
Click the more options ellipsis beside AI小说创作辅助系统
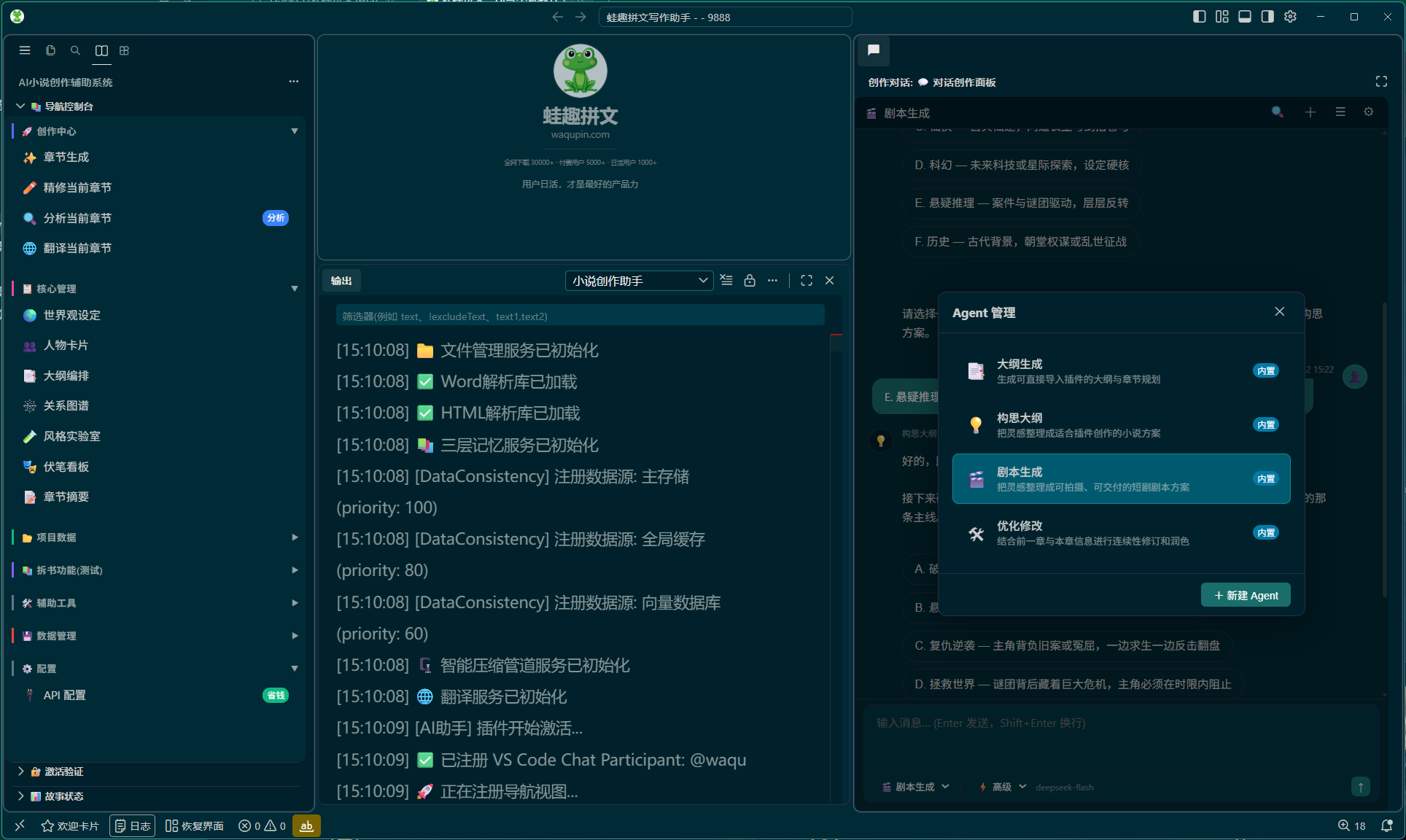294,82
